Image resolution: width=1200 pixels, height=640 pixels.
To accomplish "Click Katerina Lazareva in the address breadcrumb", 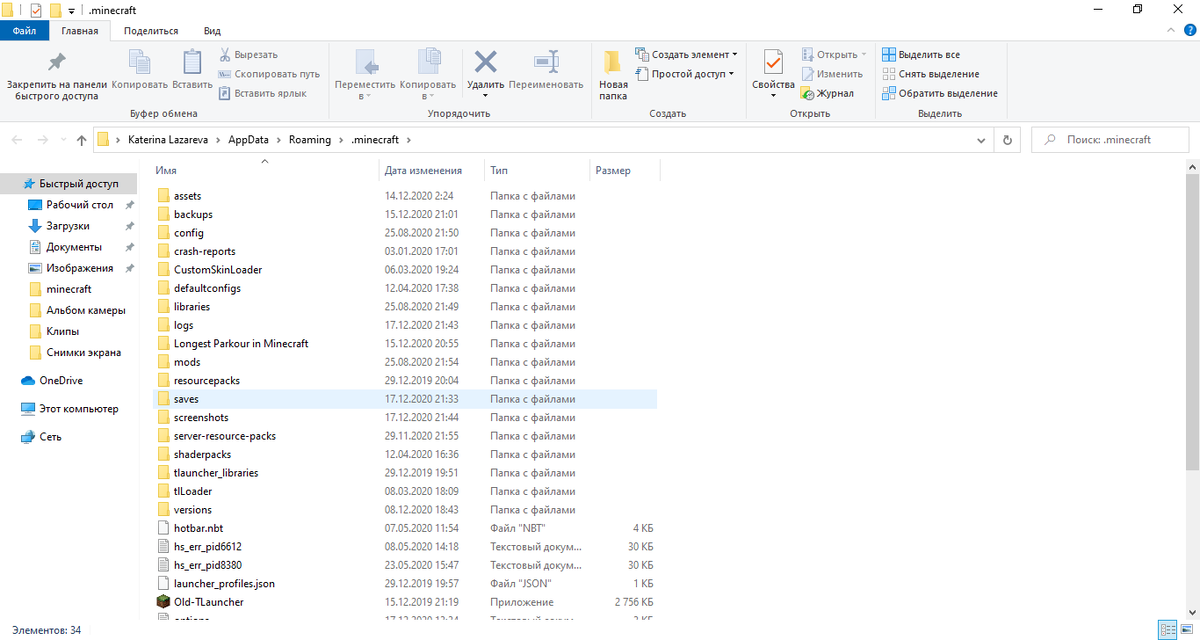I will point(168,140).
